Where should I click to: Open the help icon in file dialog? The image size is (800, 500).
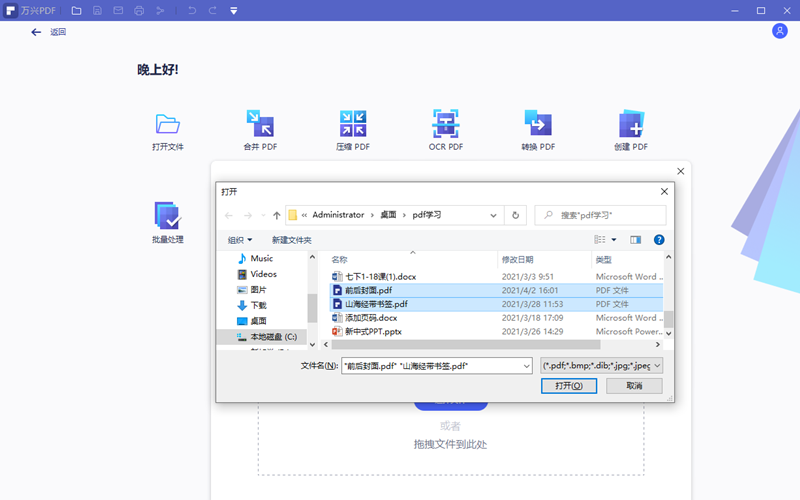[659, 240]
